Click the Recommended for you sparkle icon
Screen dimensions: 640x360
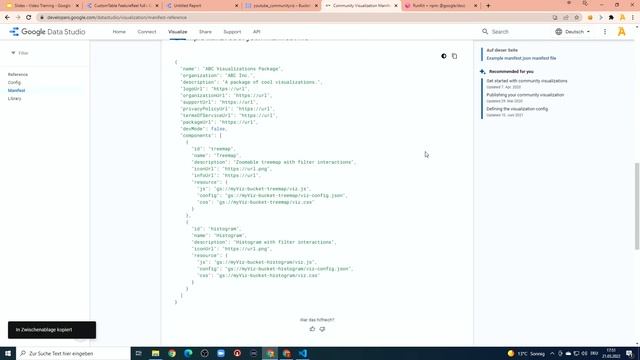[483, 71]
